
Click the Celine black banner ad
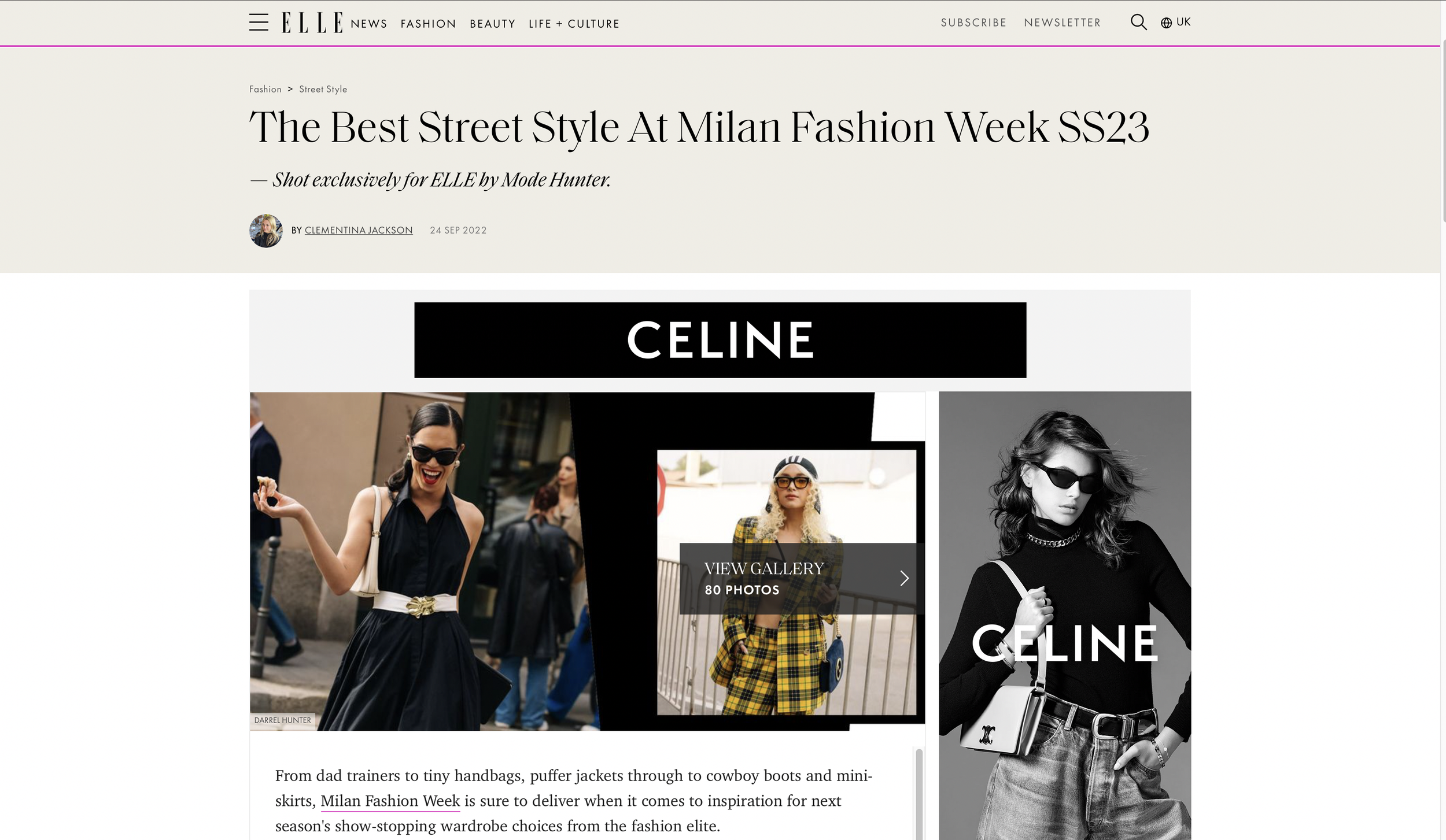[x=720, y=340]
